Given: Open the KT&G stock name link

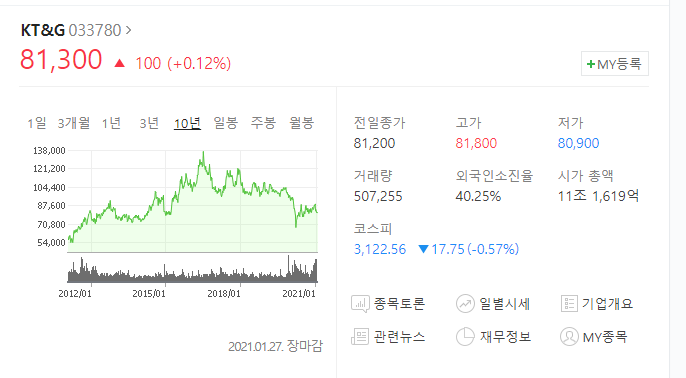Looking at the screenshot, I should 42,30.
